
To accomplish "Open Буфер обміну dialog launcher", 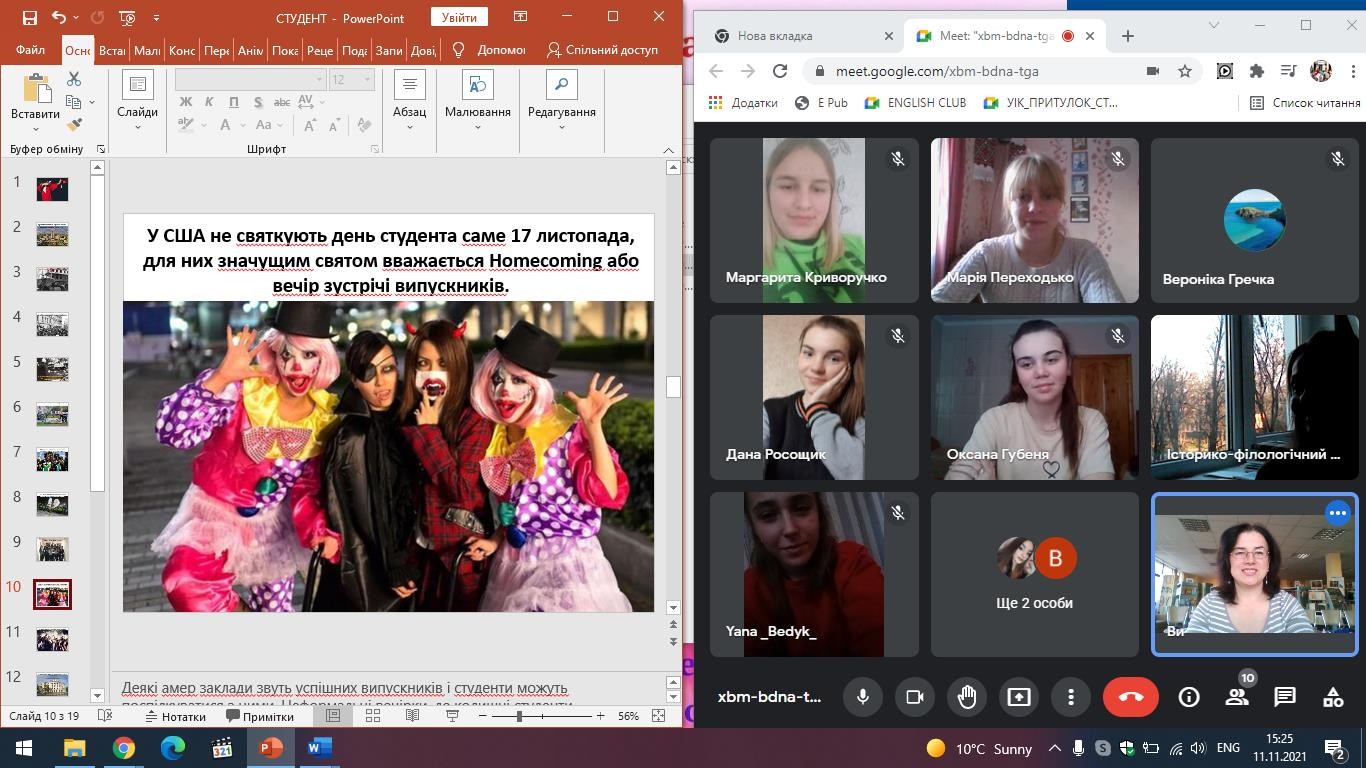I will point(101,149).
